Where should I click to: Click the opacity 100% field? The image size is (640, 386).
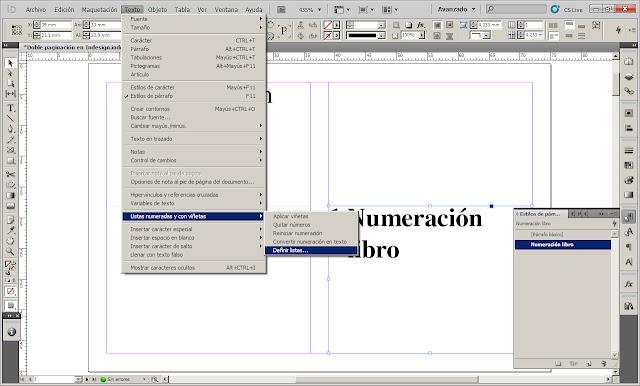(410, 35)
